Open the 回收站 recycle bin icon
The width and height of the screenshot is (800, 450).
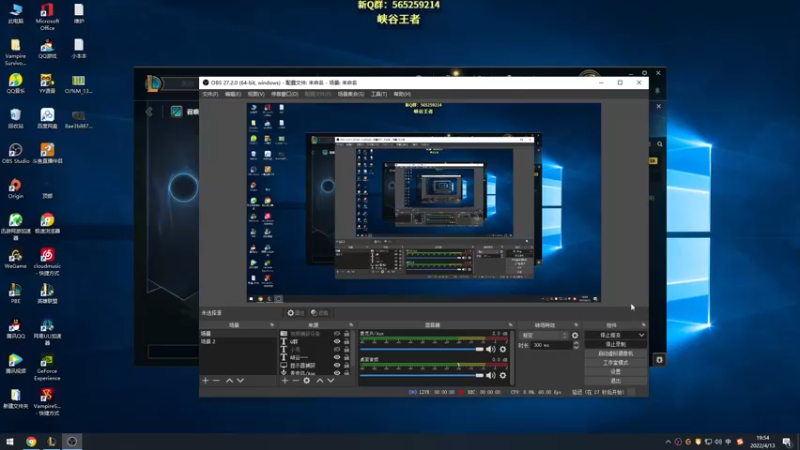coord(15,118)
